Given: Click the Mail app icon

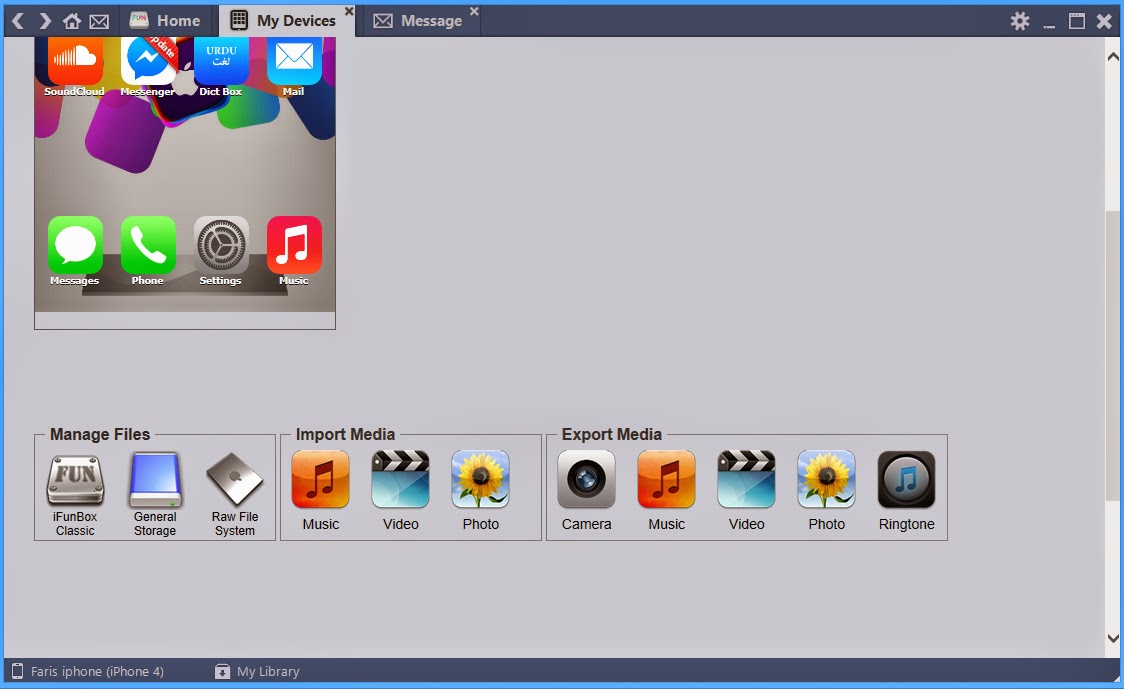Looking at the screenshot, I should pyautogui.click(x=294, y=61).
